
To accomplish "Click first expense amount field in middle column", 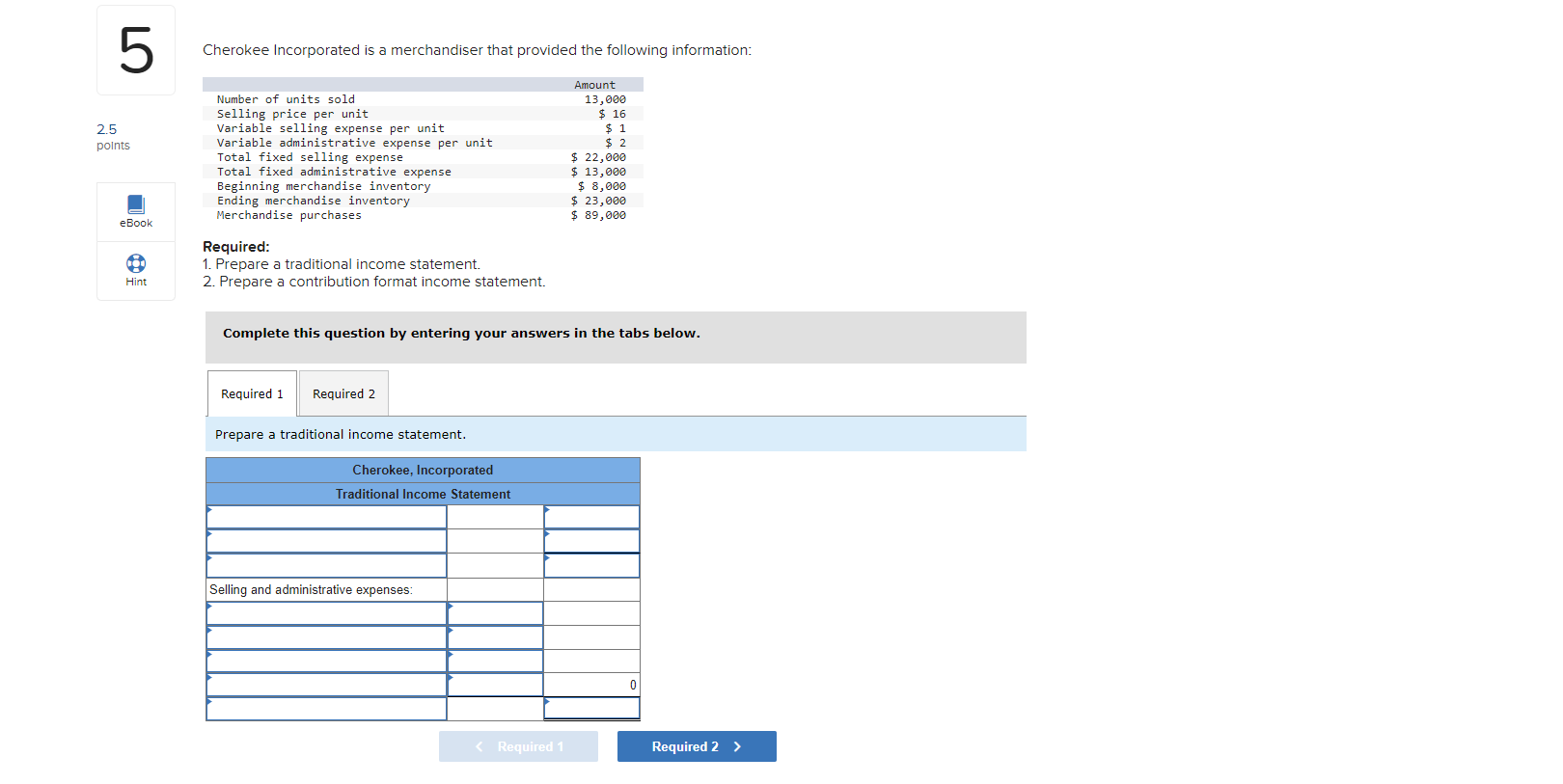I will click(495, 613).
